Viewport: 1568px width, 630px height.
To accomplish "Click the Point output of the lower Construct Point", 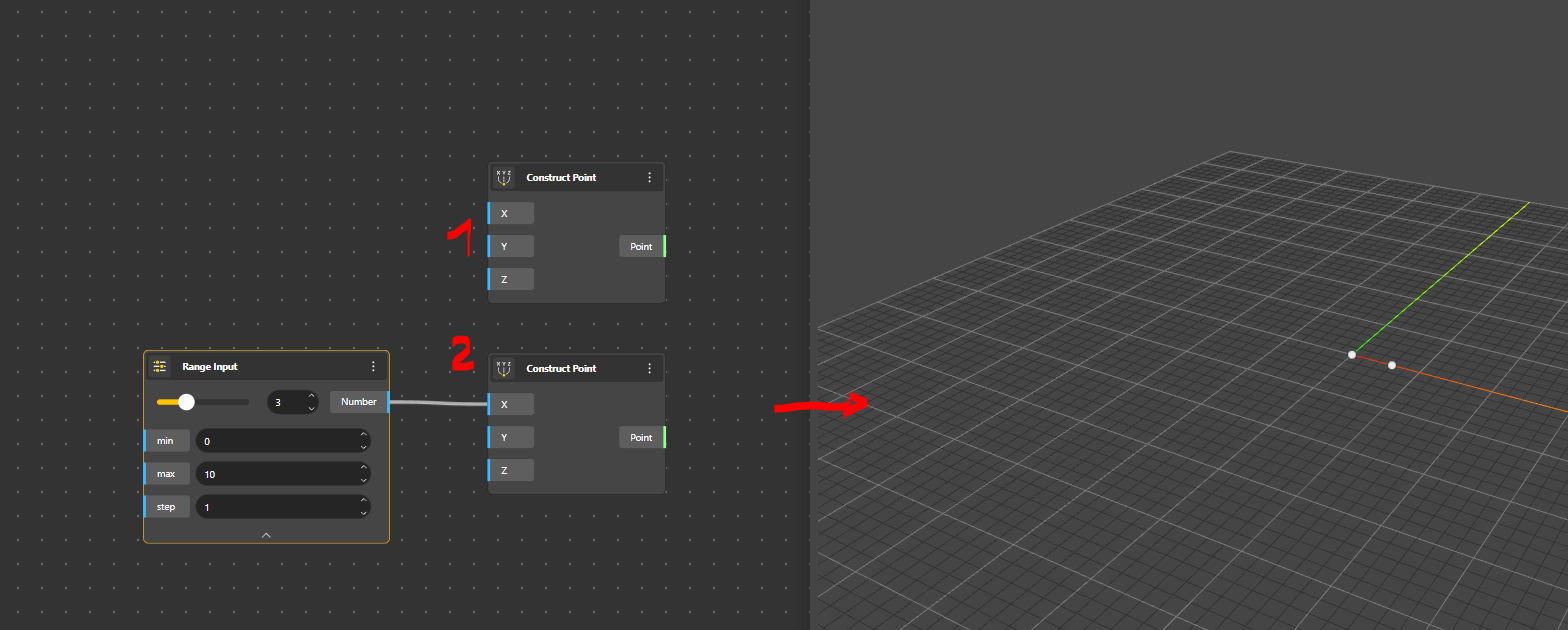I will [642, 437].
